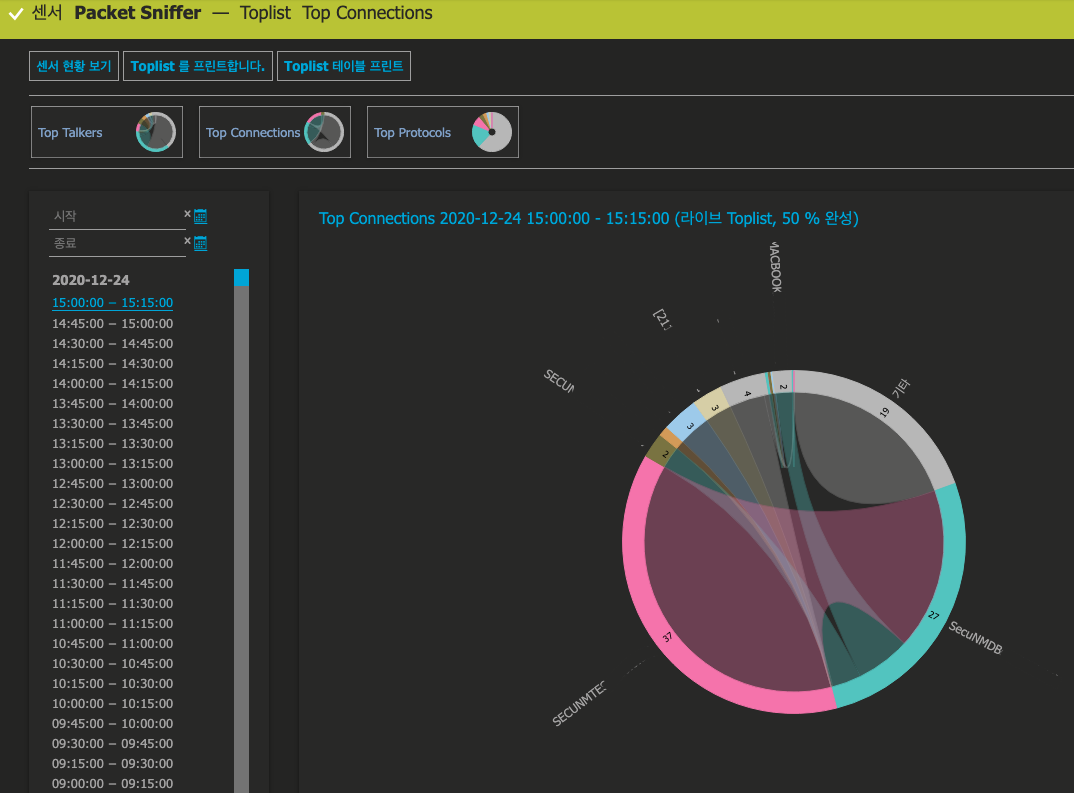Select period 13:45:00 – 14:00:00
1074x793 pixels.
[x=112, y=403]
